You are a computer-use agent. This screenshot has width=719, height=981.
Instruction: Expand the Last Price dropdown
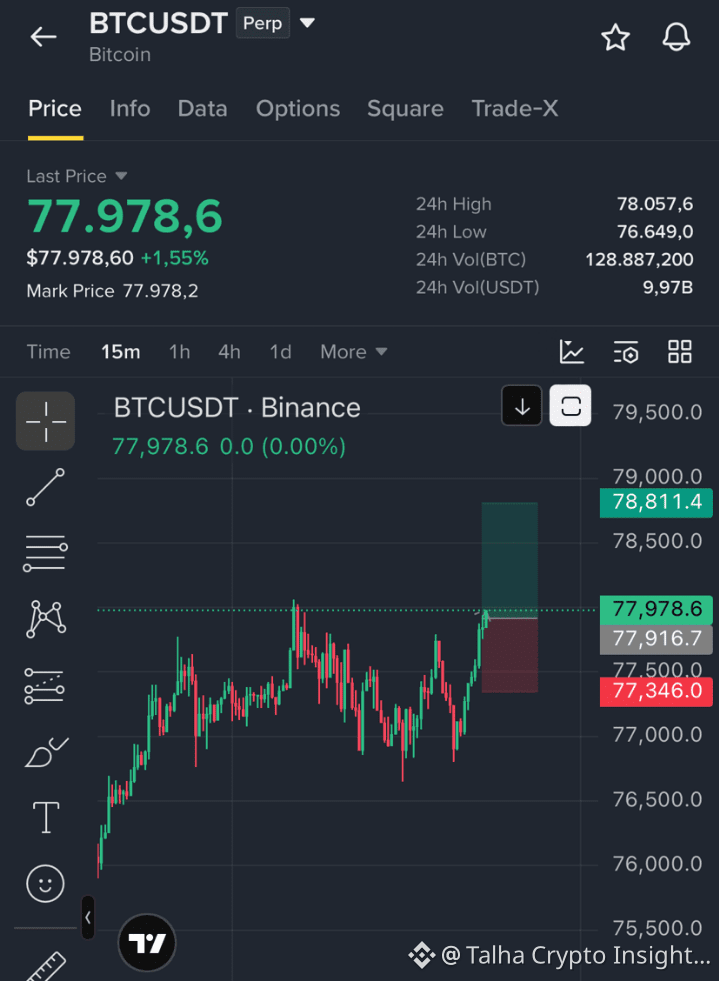click(121, 176)
